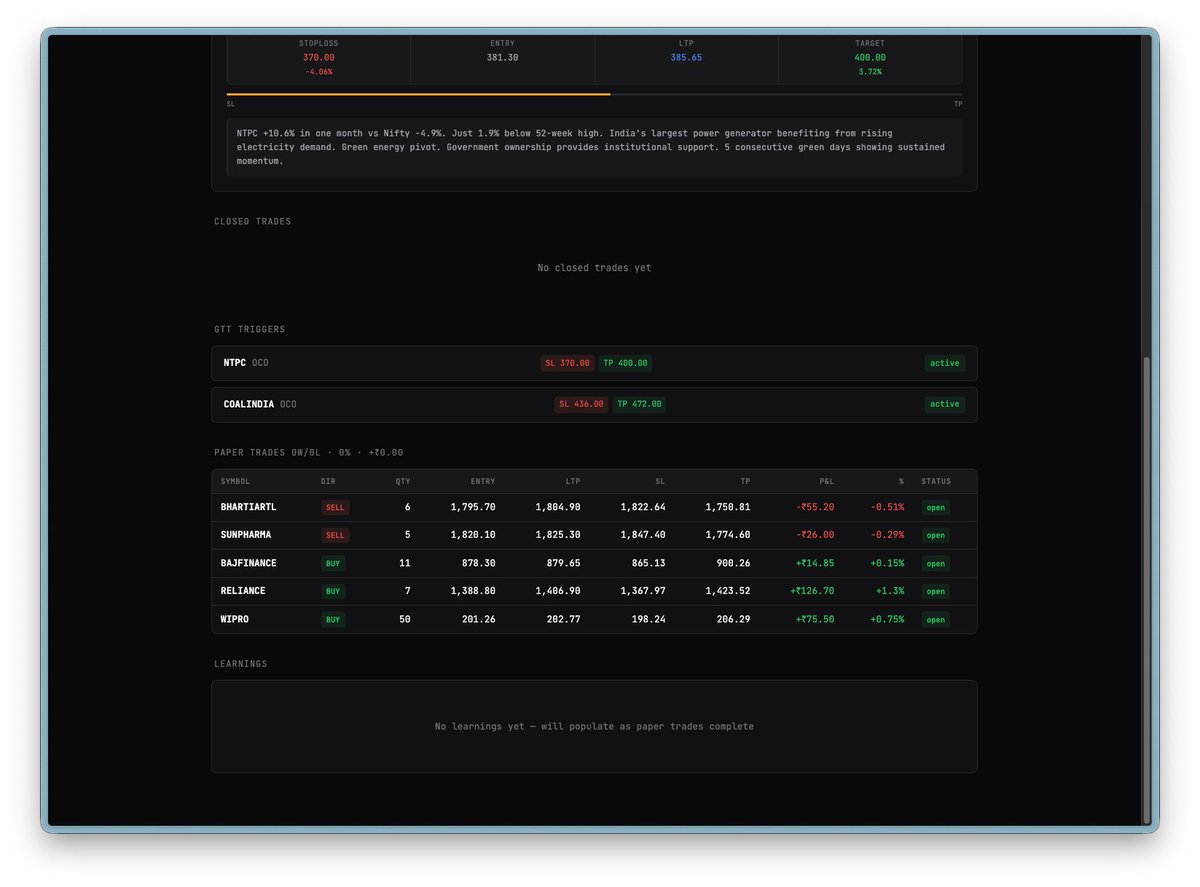Click the STATUS column header
This screenshot has width=1200, height=887.
coord(936,481)
